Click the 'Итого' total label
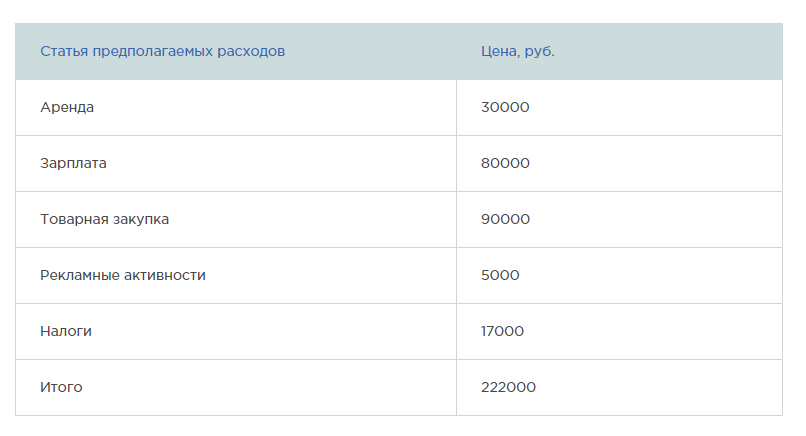Screen dimensions: 806x436 61,387
